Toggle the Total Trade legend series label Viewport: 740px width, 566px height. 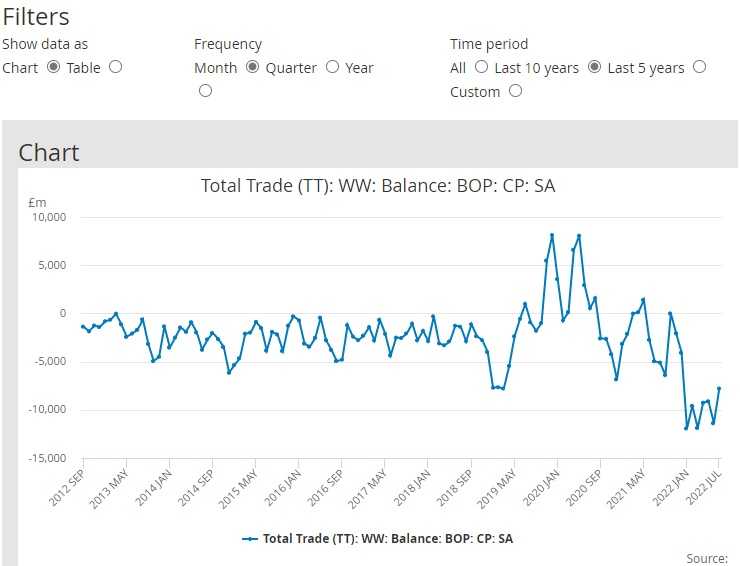coord(388,539)
